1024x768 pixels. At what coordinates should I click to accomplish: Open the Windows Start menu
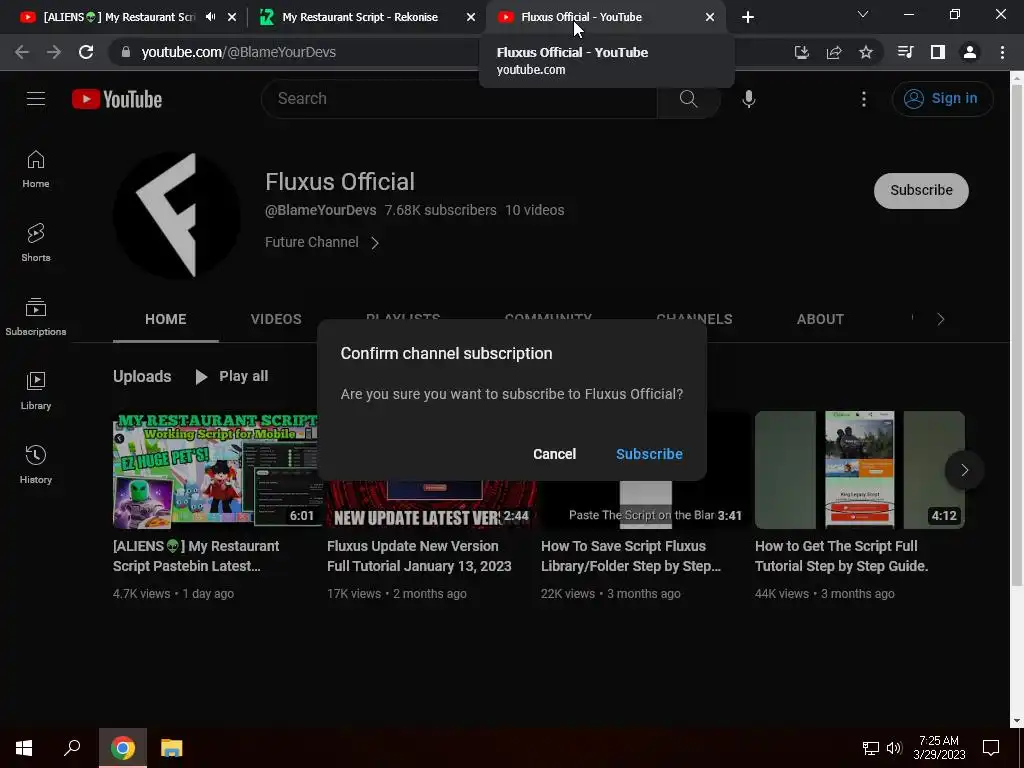coord(24,748)
